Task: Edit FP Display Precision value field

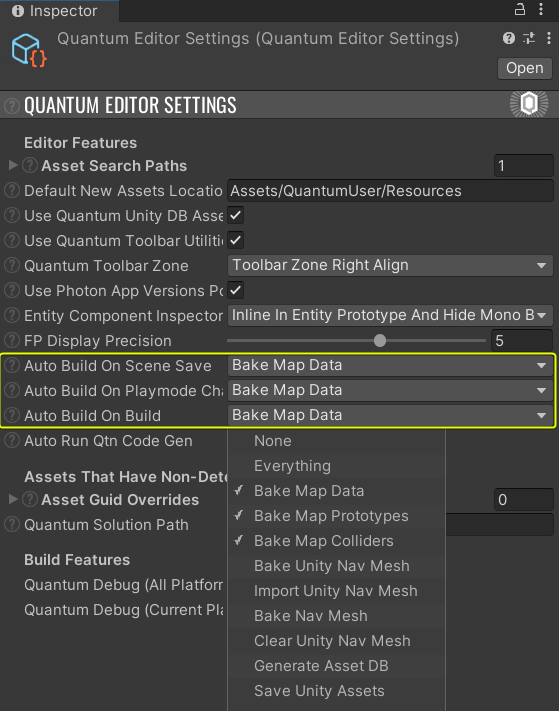Action: 522,340
